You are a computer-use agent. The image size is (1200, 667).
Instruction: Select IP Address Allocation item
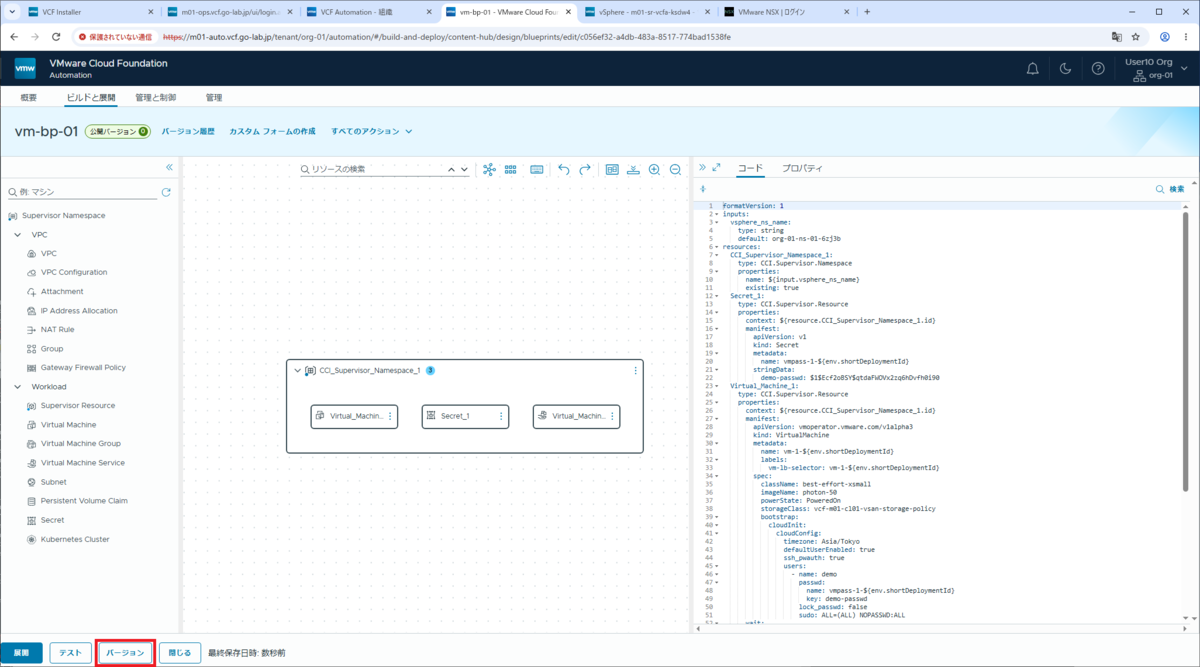click(x=79, y=311)
